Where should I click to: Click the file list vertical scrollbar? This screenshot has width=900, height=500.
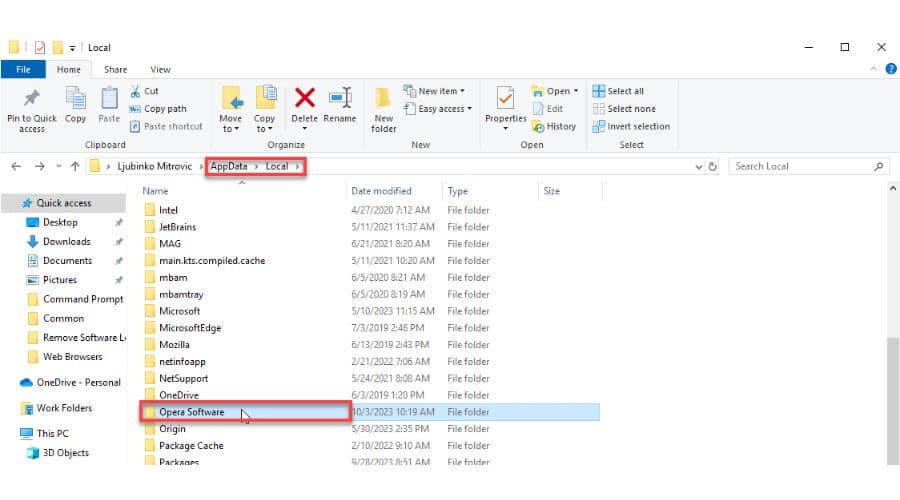(893, 400)
